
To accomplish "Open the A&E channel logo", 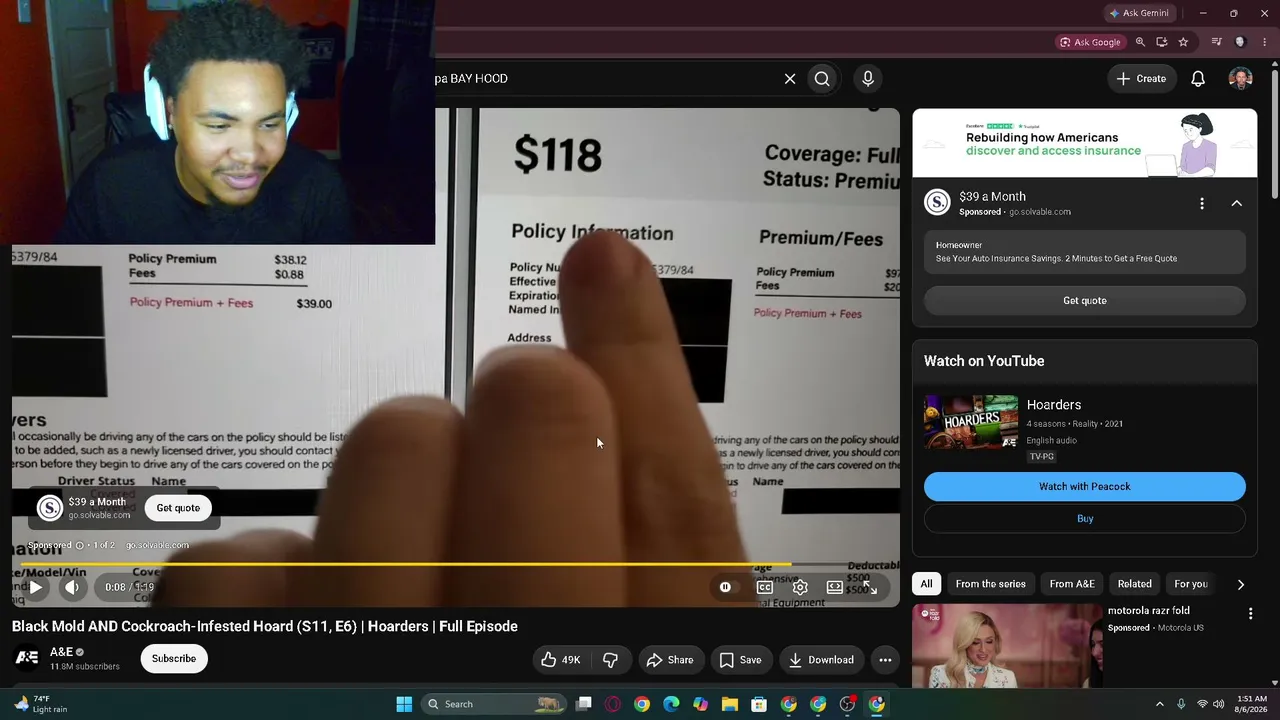I will tap(27, 658).
